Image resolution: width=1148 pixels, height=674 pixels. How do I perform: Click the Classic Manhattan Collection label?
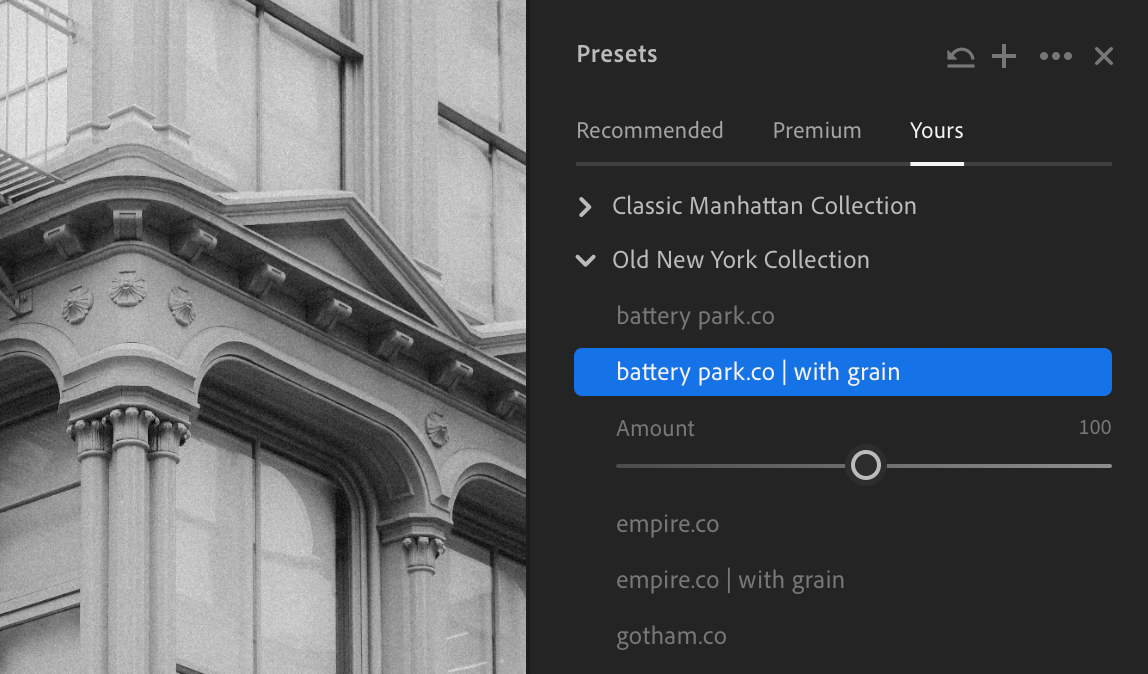pos(764,206)
